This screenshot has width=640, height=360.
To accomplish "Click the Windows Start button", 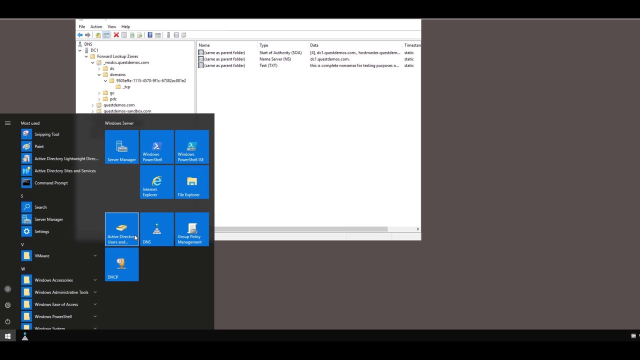I will click(8, 336).
